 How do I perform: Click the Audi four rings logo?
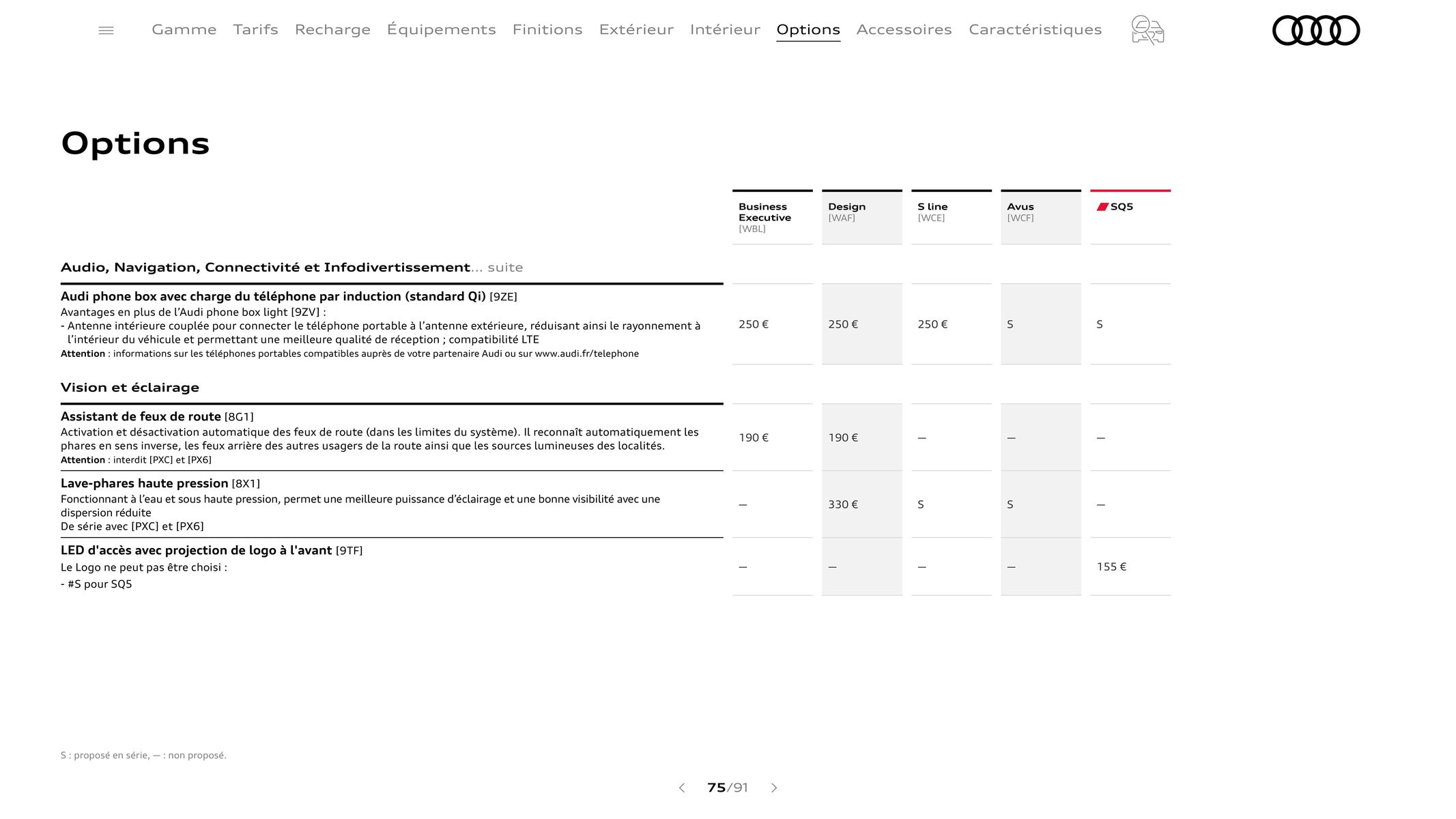(1316, 30)
